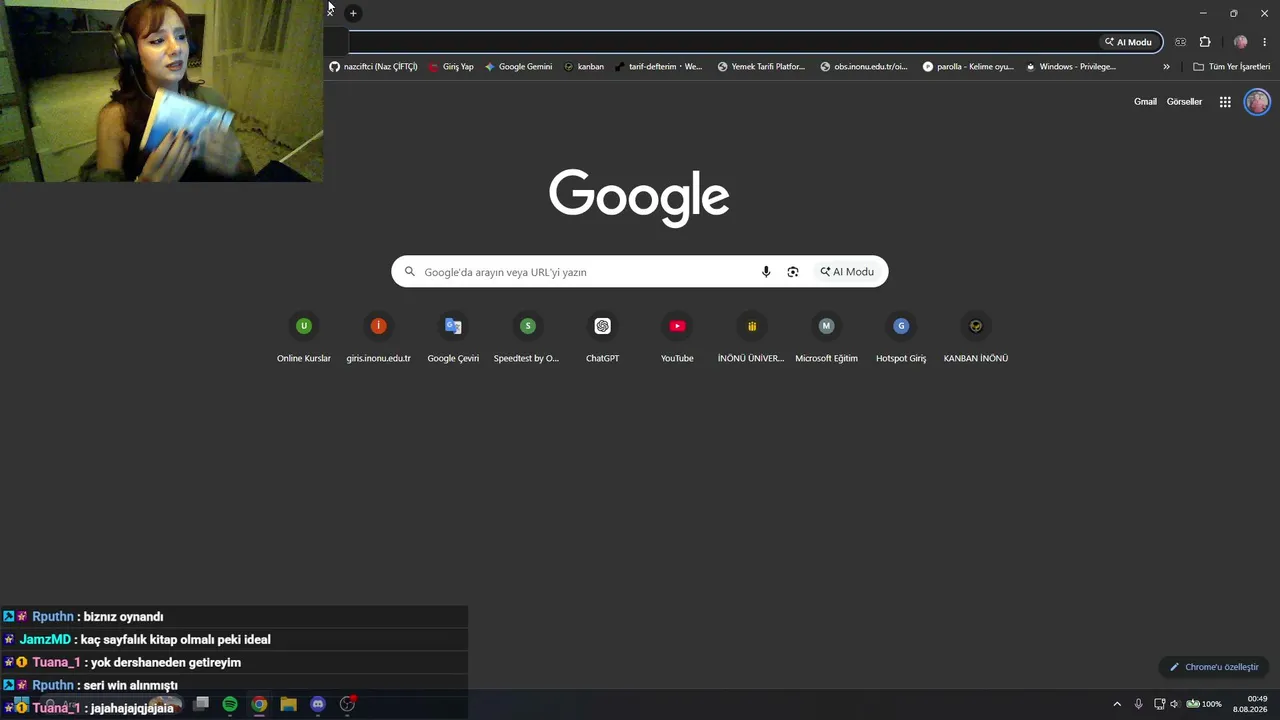Open the Yemek Tarifi Platfor... bookmark
This screenshot has width=1280, height=720.
point(761,67)
